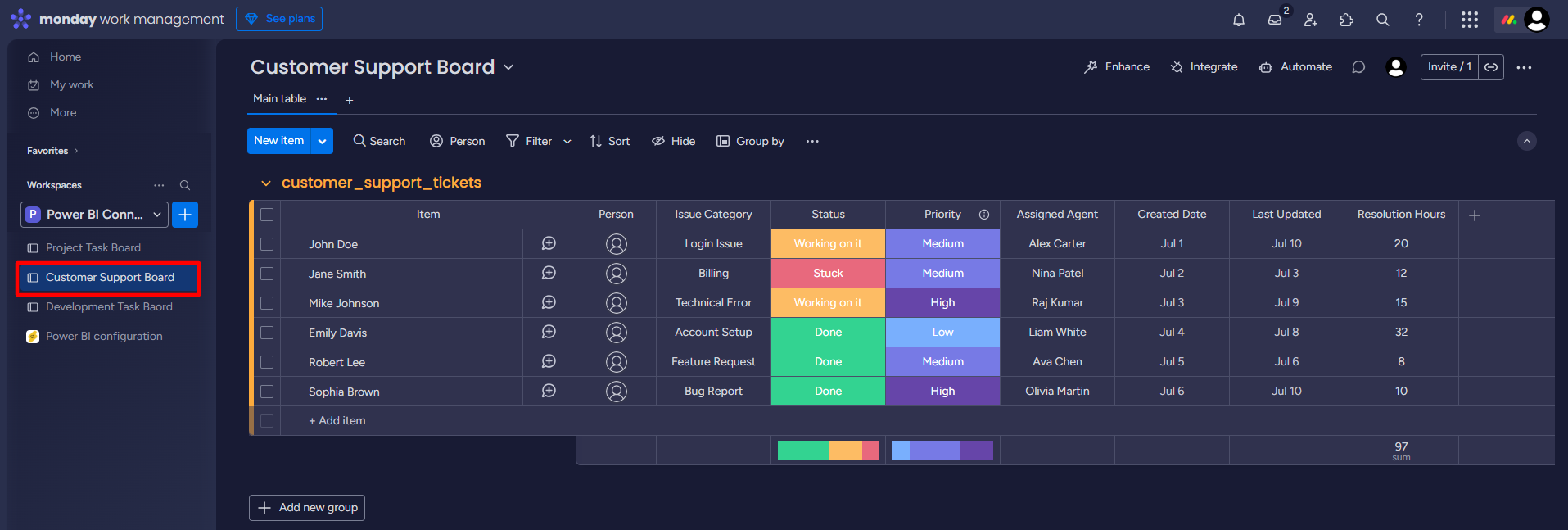The width and height of the screenshot is (1568, 530).
Task: Change Jane Smith's Stuck status cell
Action: 828,274
